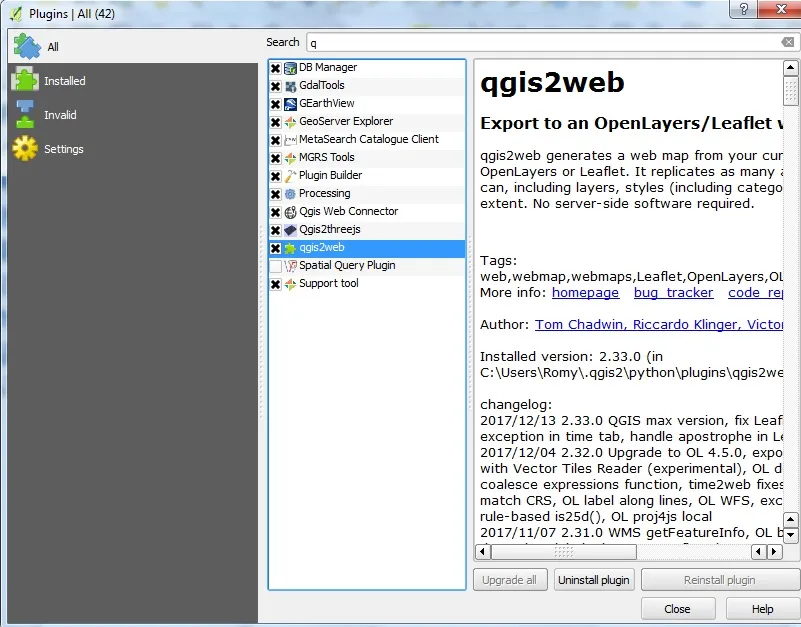Enable the Spatial Query Plugin checkbox
801x627 pixels.
point(275,266)
